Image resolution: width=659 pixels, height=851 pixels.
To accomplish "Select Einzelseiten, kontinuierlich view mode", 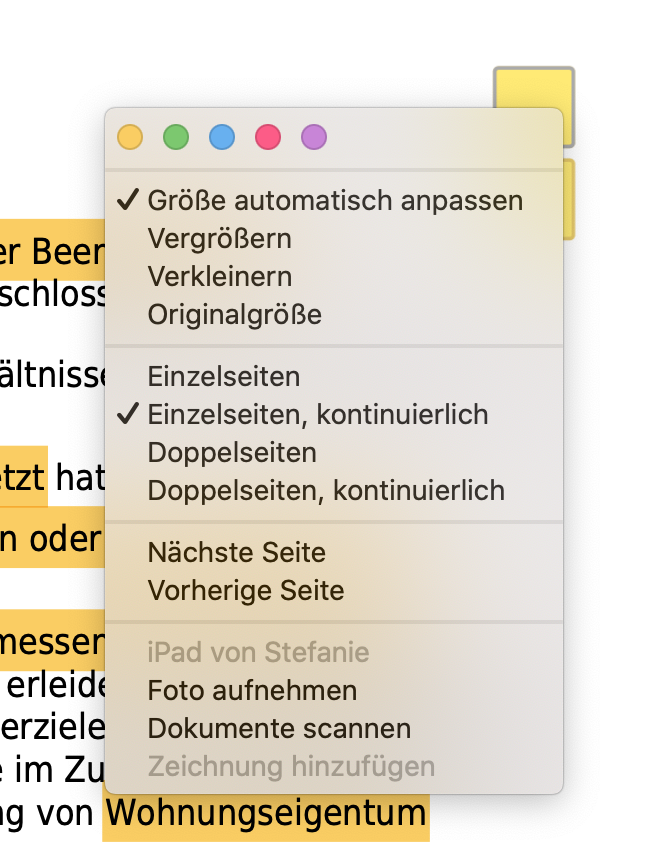I will point(317,414).
